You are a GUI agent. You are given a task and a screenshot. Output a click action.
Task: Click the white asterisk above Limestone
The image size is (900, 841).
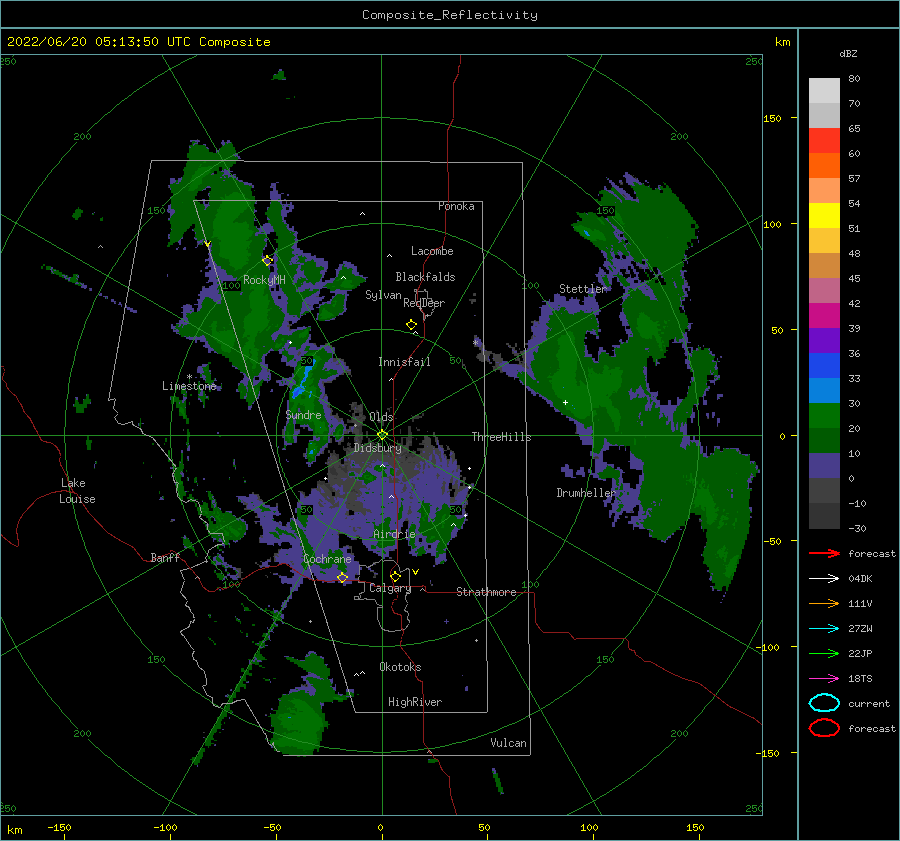189,377
